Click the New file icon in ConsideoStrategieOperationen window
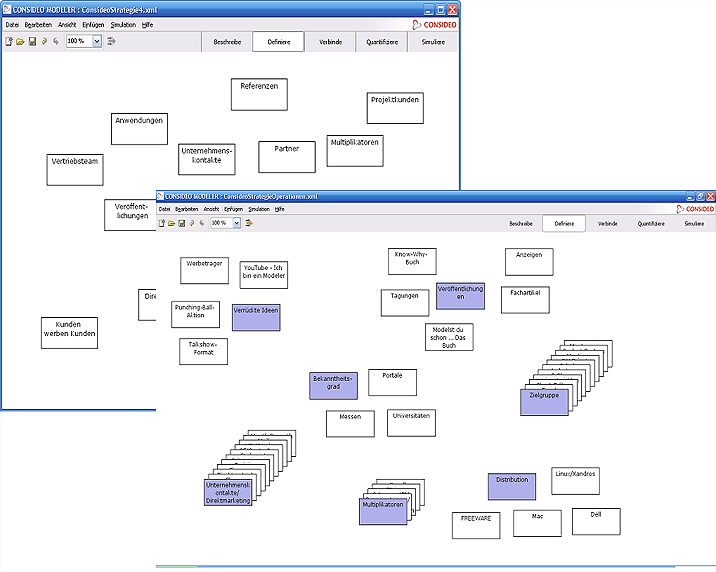 click(162, 224)
